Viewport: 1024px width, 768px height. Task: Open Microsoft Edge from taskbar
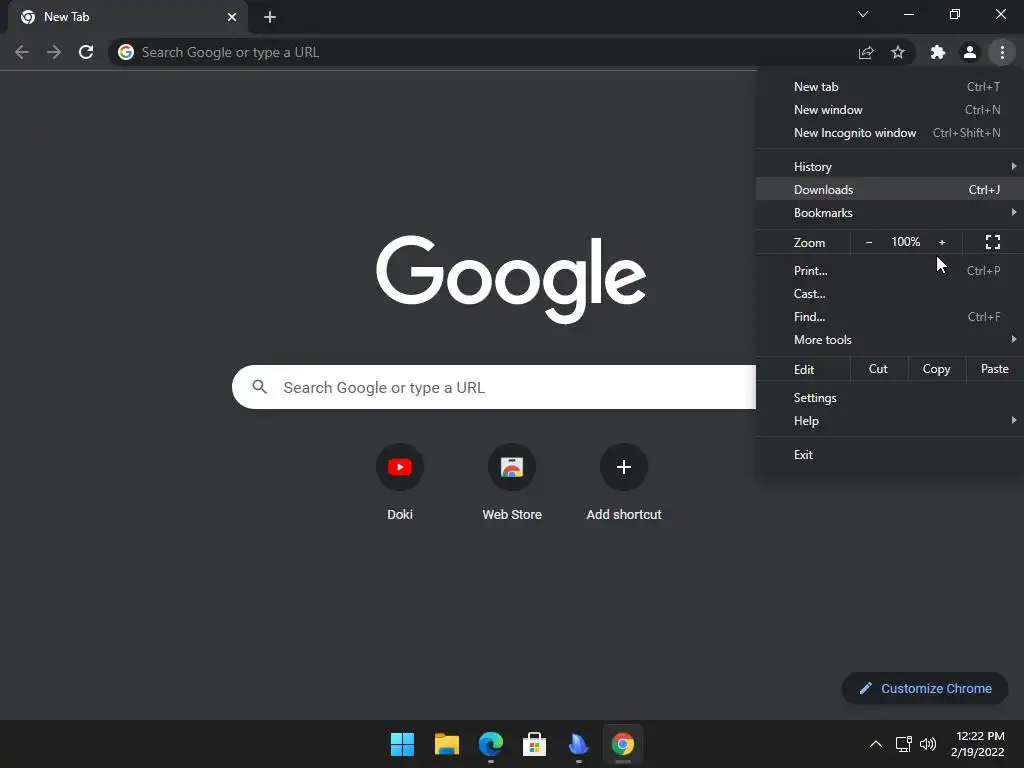pos(490,744)
